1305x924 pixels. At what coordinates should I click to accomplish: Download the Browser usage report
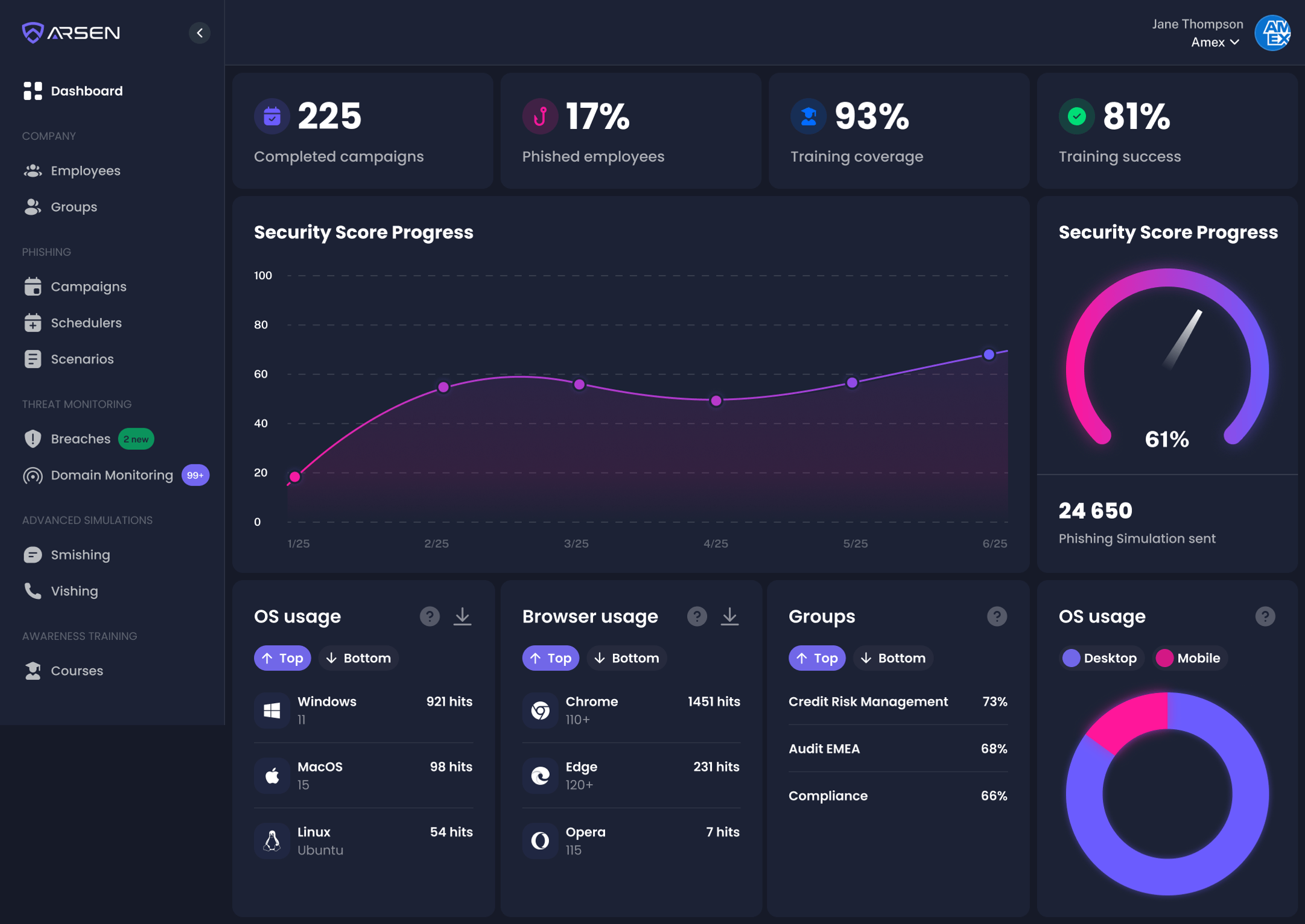(730, 616)
